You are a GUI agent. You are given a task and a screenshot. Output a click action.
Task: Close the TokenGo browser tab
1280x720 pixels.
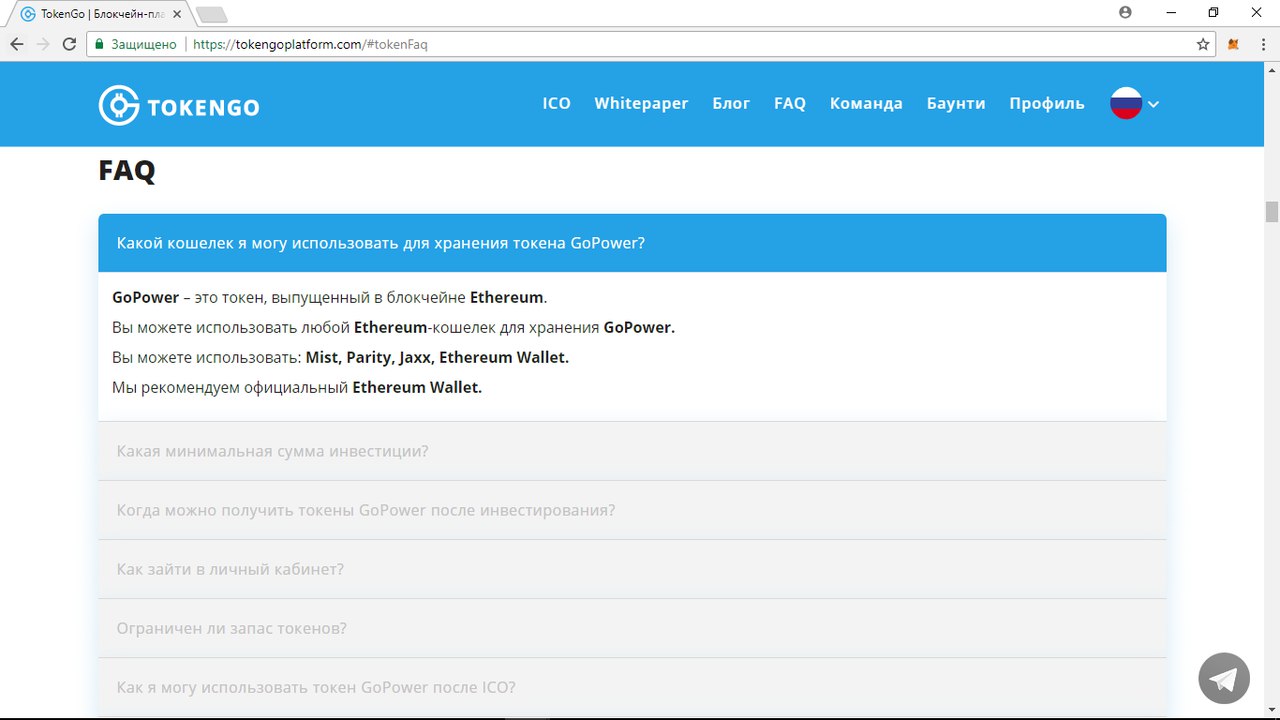pos(179,14)
